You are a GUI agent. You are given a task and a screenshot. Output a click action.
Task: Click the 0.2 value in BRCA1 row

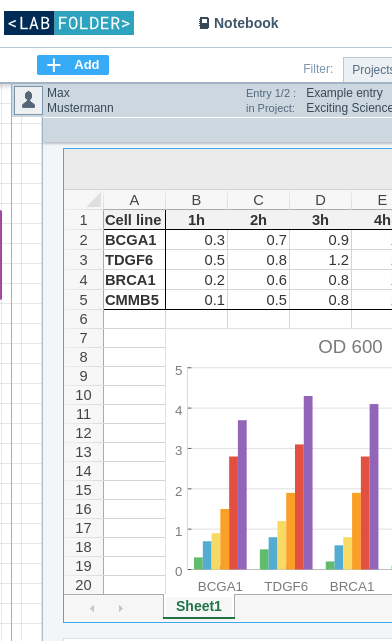[196, 280]
